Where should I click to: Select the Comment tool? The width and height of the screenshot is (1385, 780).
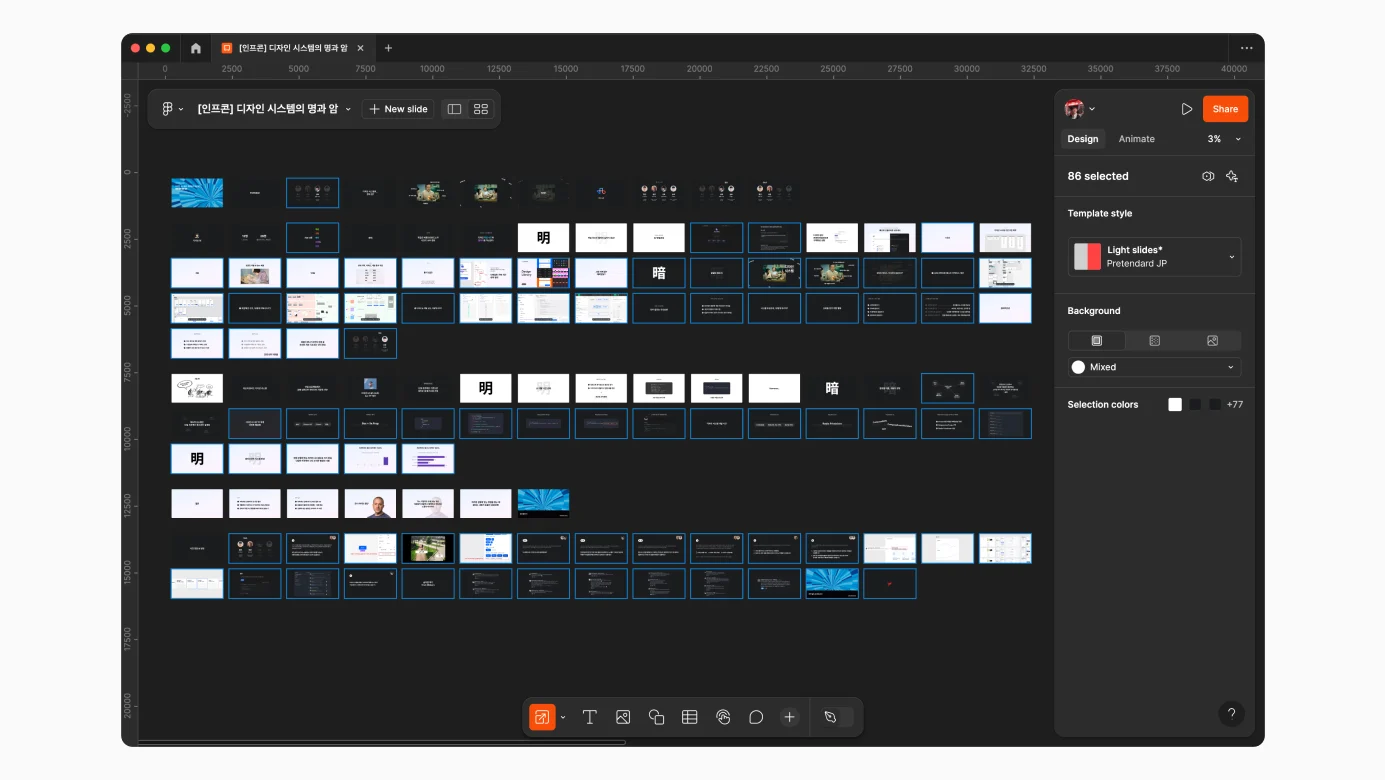(756, 717)
